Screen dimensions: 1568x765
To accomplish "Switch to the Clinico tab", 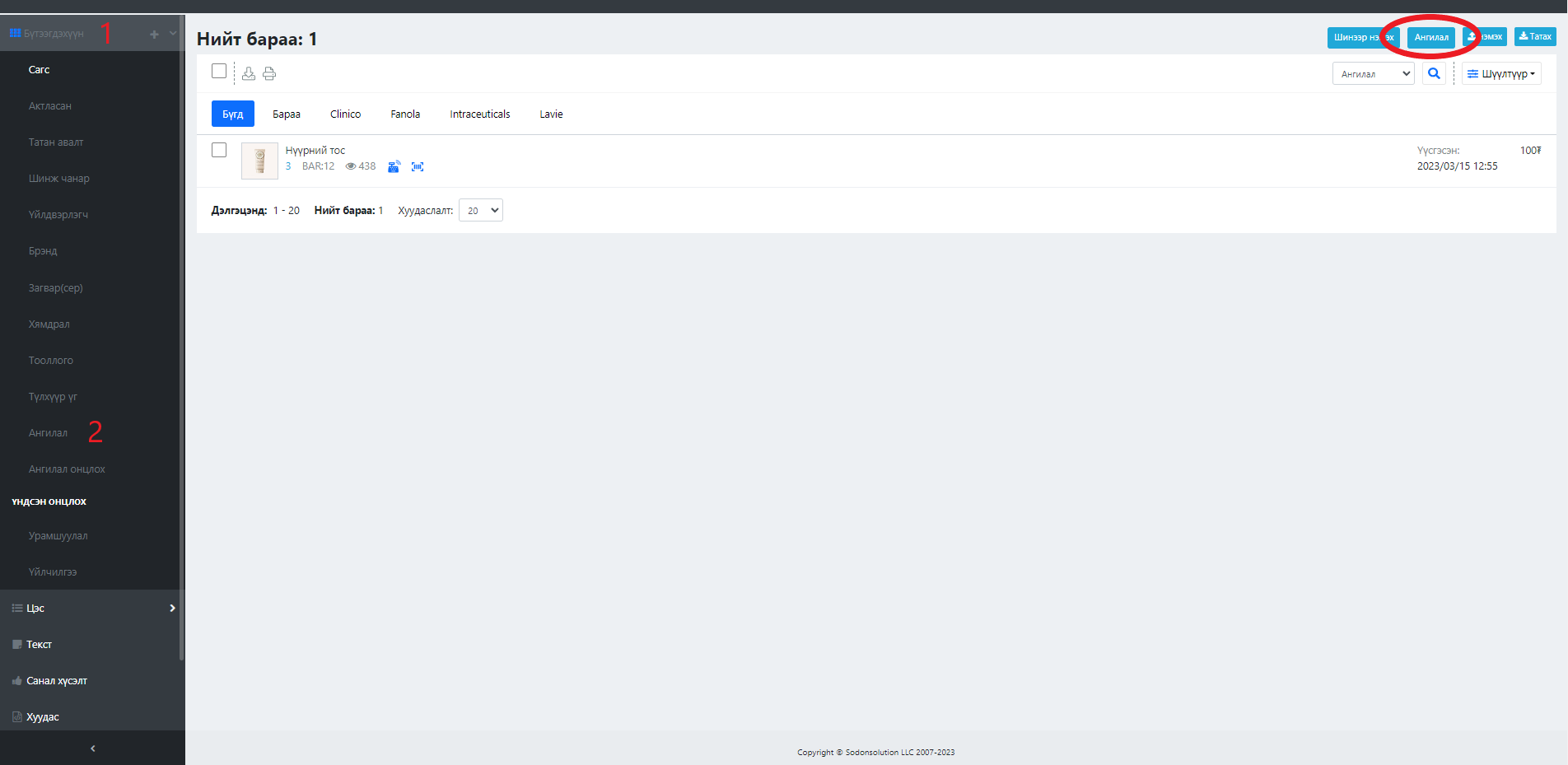I will point(345,114).
